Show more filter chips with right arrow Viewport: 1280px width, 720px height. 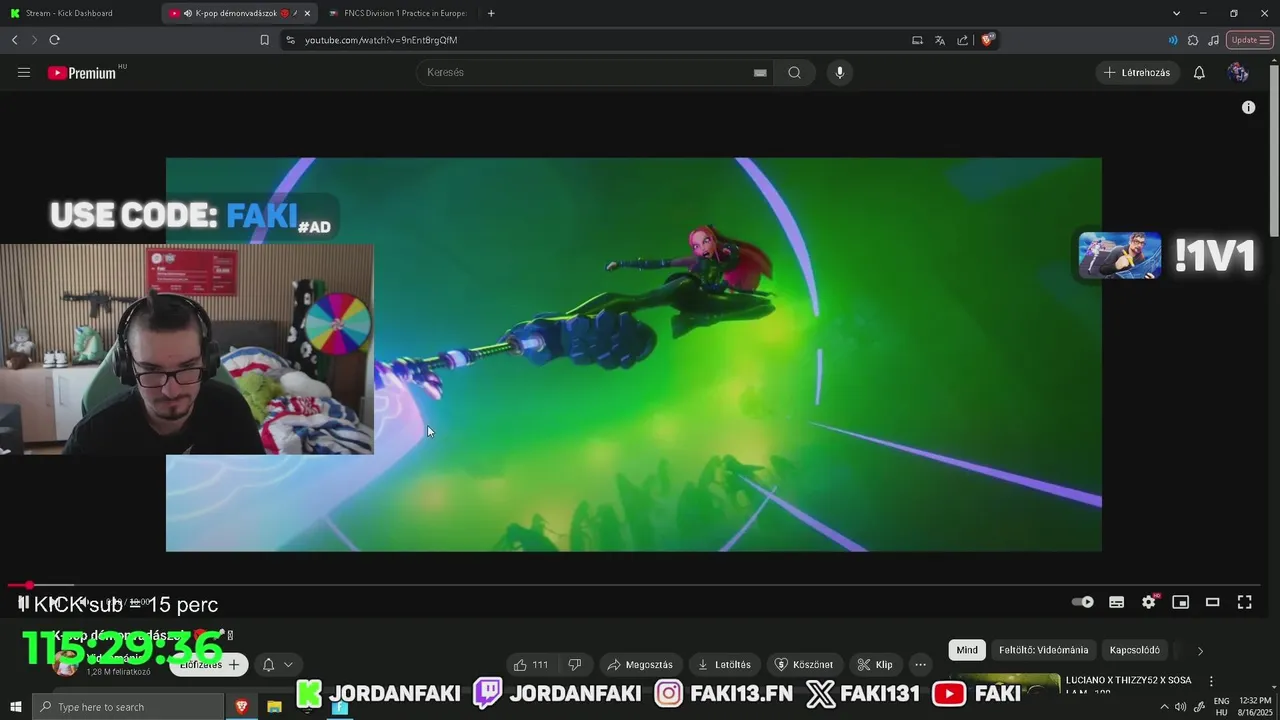pos(1200,651)
